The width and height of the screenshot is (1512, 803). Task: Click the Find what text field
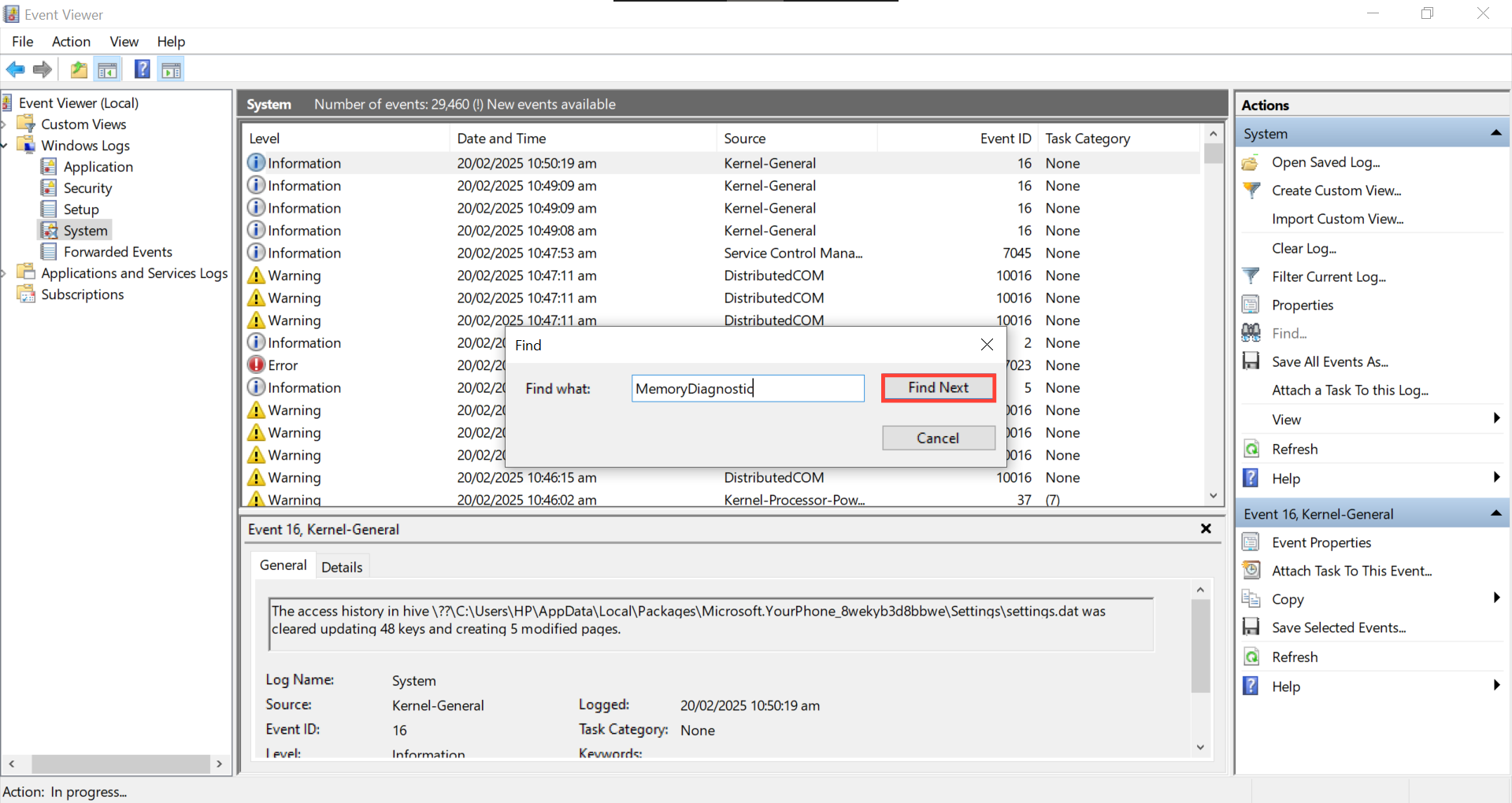click(748, 388)
